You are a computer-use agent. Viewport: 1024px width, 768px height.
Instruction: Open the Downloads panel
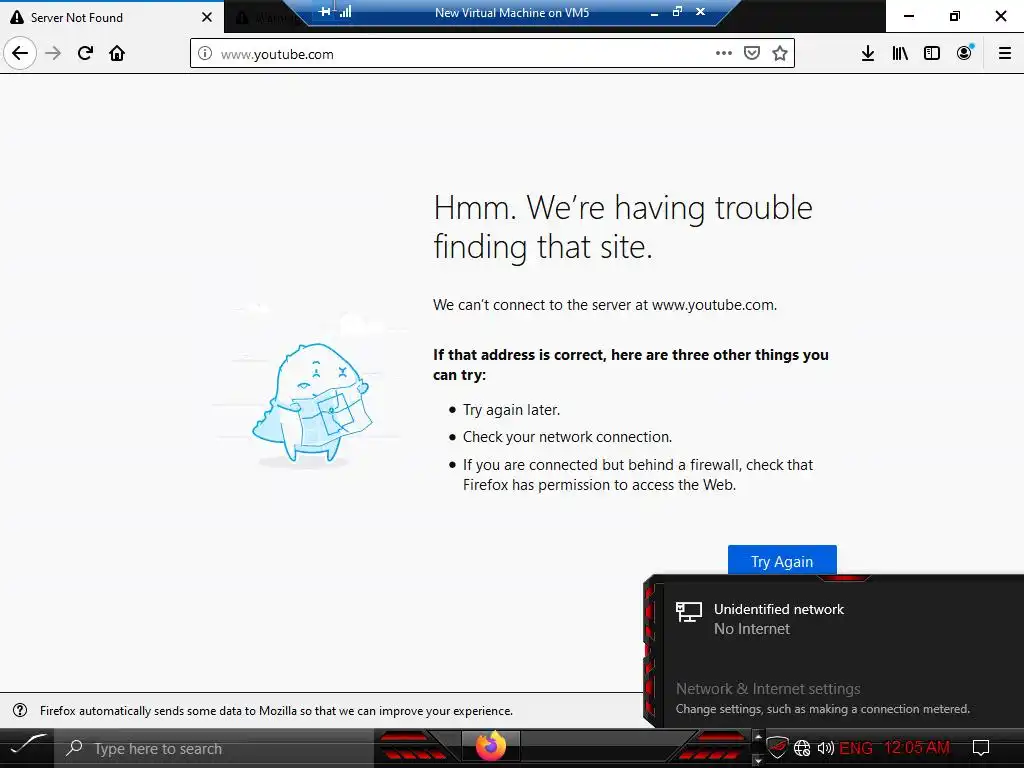pos(868,54)
